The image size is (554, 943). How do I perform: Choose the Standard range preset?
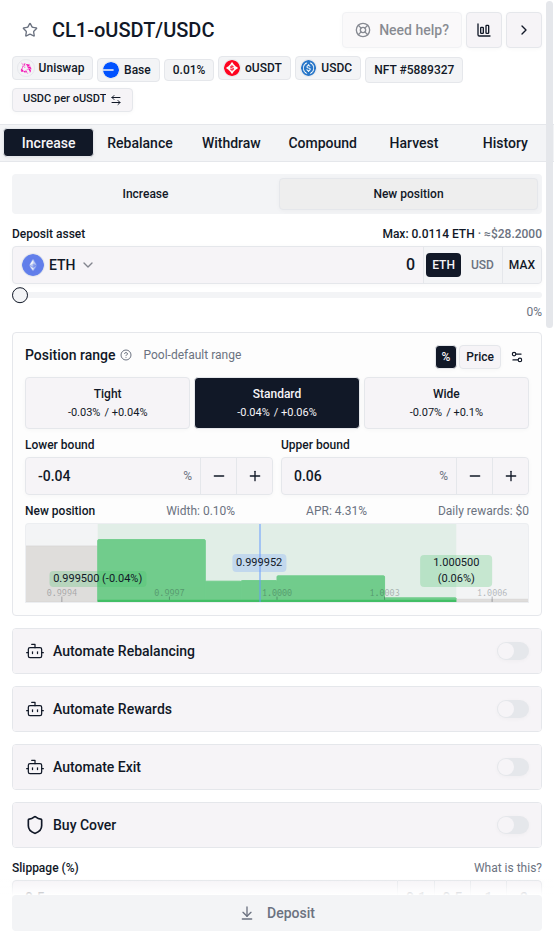277,402
